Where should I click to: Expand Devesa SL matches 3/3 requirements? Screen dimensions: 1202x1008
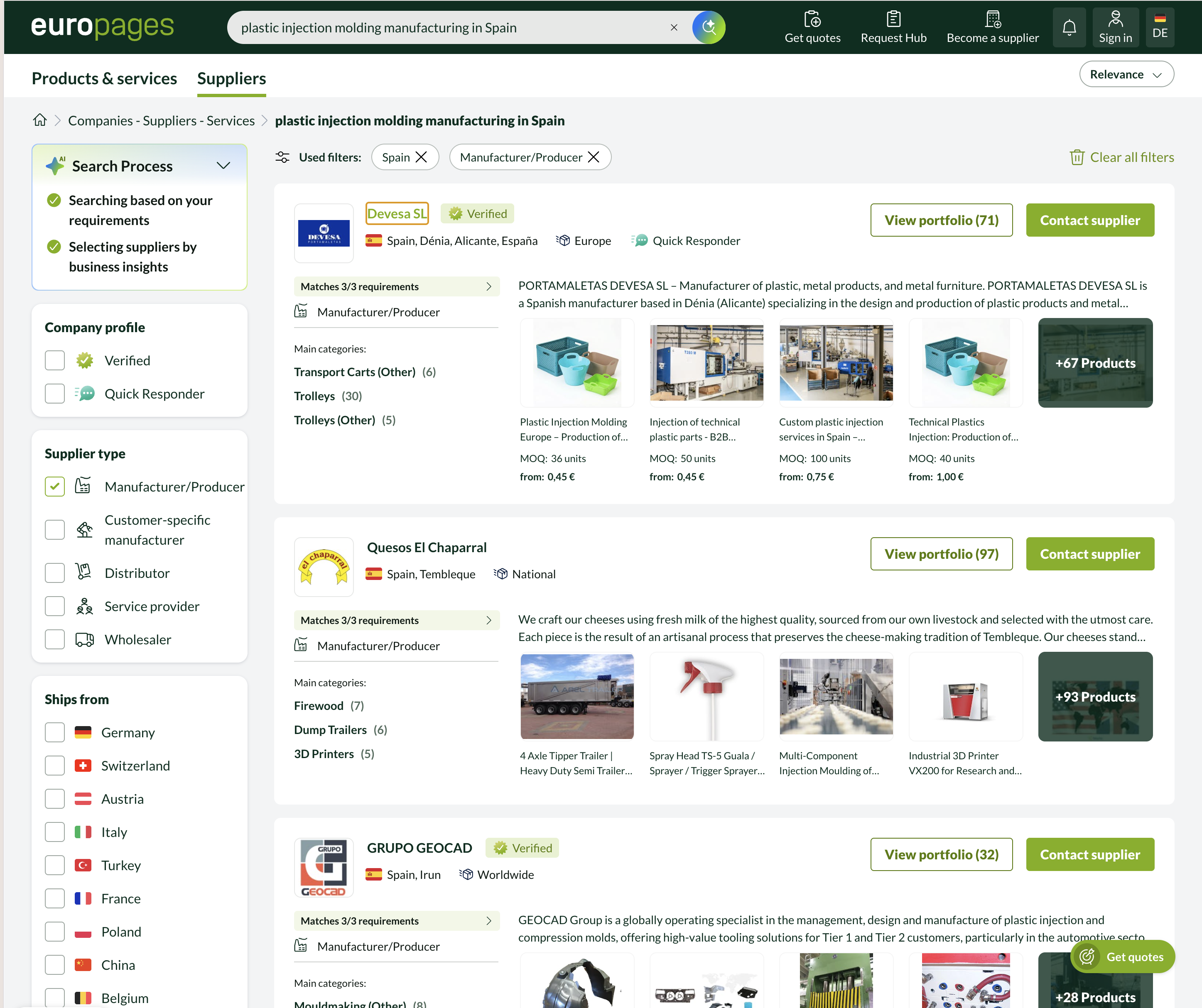396,286
